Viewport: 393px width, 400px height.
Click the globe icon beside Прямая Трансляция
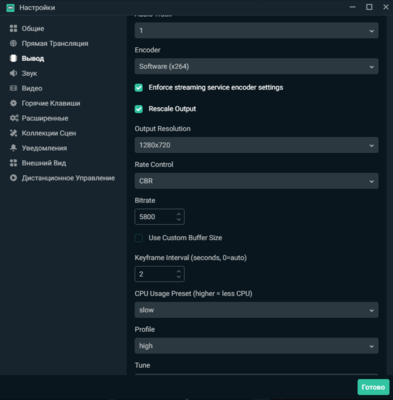pos(13,43)
